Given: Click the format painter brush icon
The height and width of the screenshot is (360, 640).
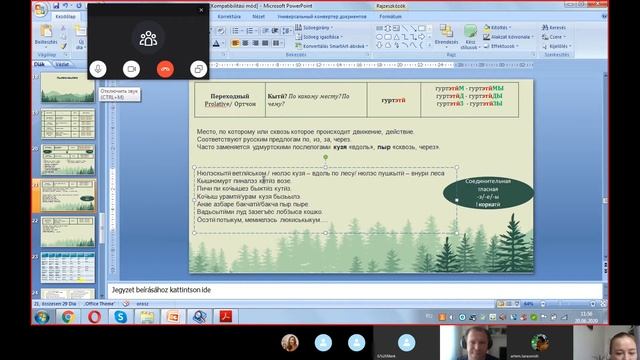Looking at the screenshot, I should tap(63, 46).
